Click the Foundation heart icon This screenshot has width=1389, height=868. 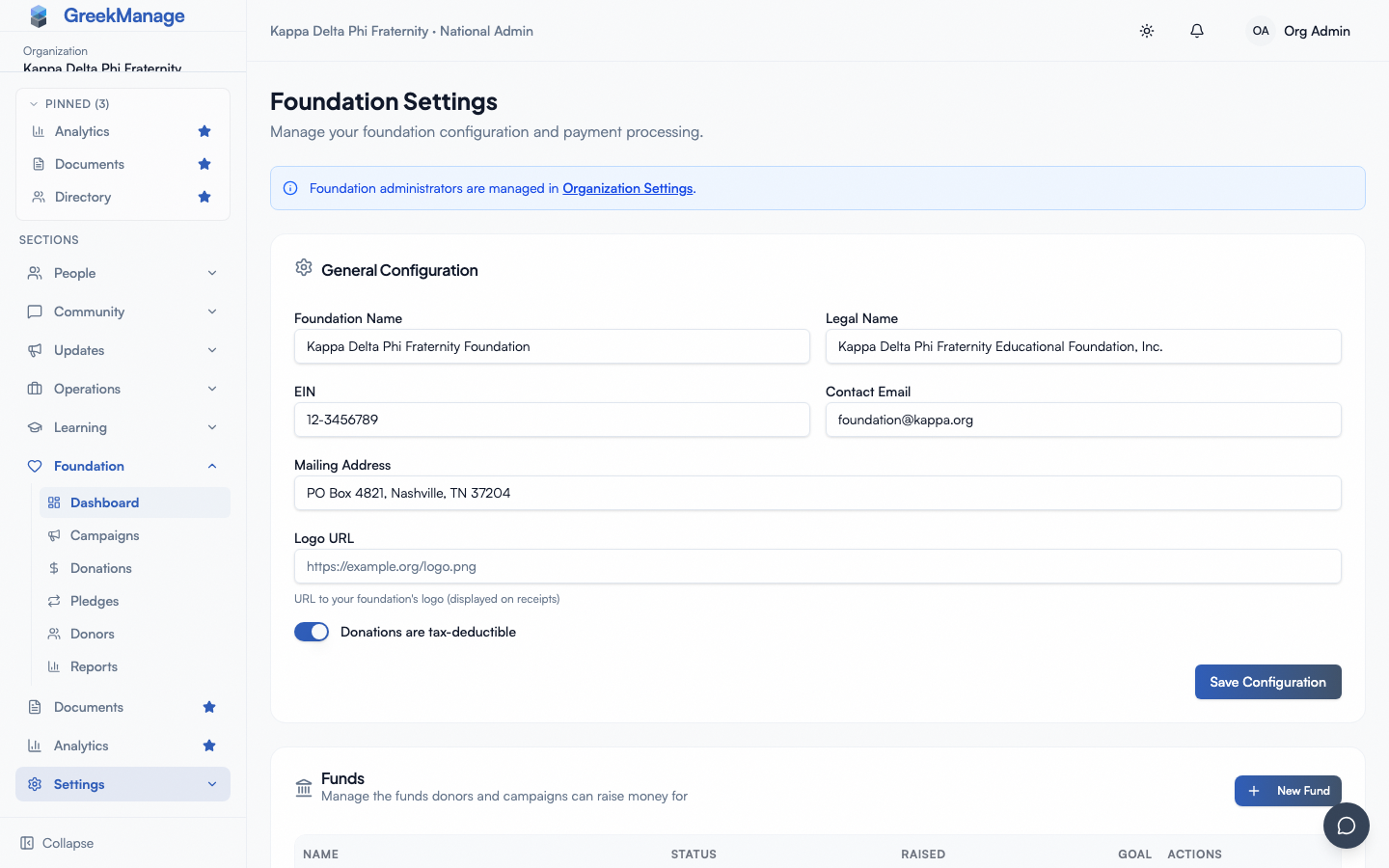click(35, 466)
